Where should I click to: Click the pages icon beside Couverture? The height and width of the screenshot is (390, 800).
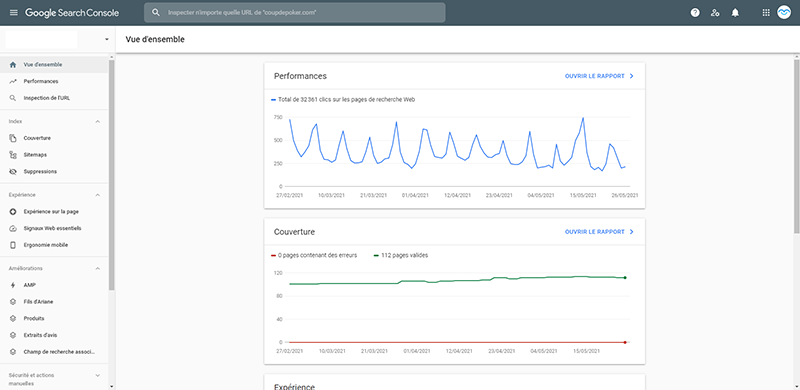(x=13, y=138)
